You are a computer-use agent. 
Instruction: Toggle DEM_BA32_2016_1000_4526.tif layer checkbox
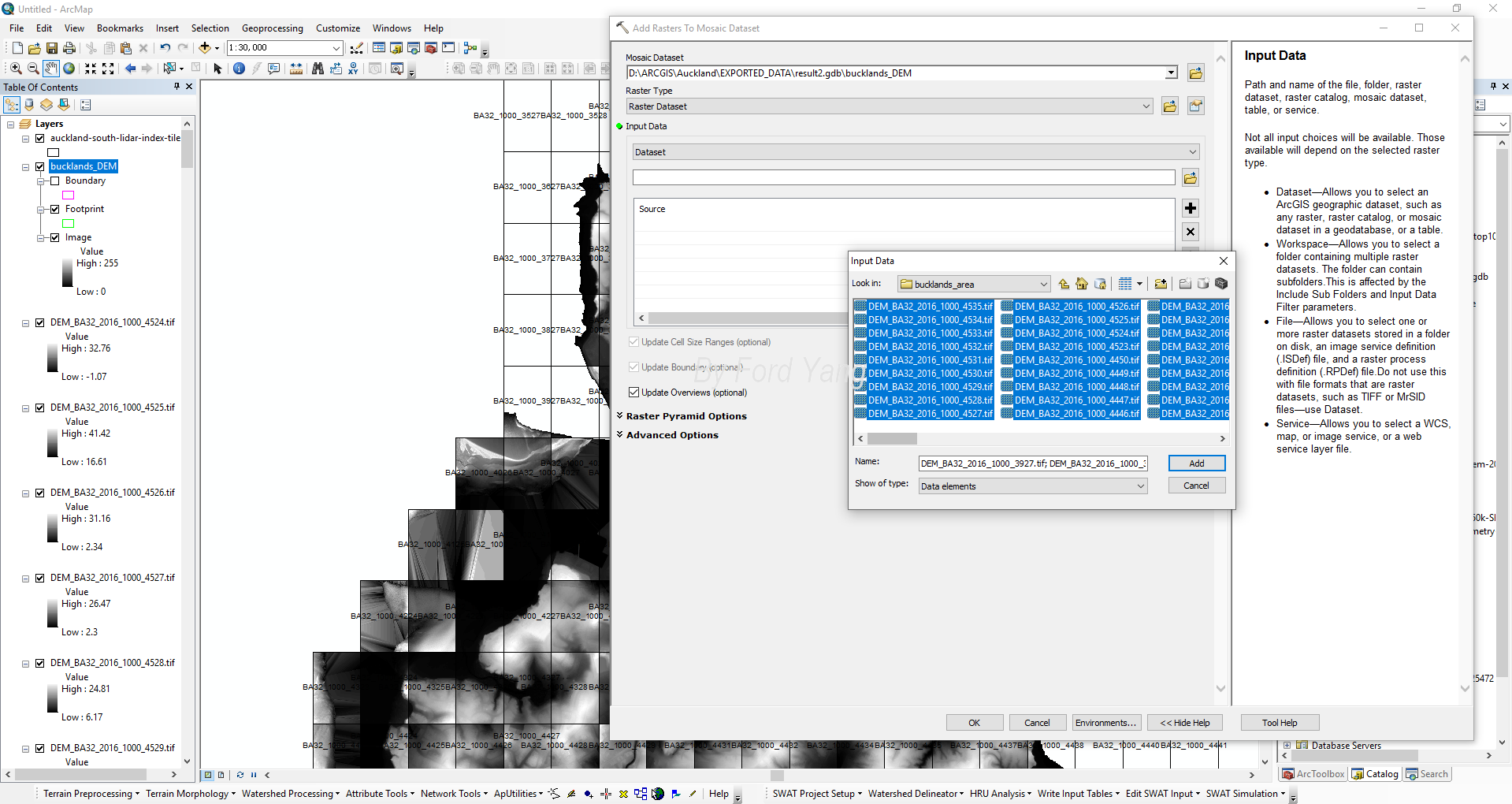point(40,493)
